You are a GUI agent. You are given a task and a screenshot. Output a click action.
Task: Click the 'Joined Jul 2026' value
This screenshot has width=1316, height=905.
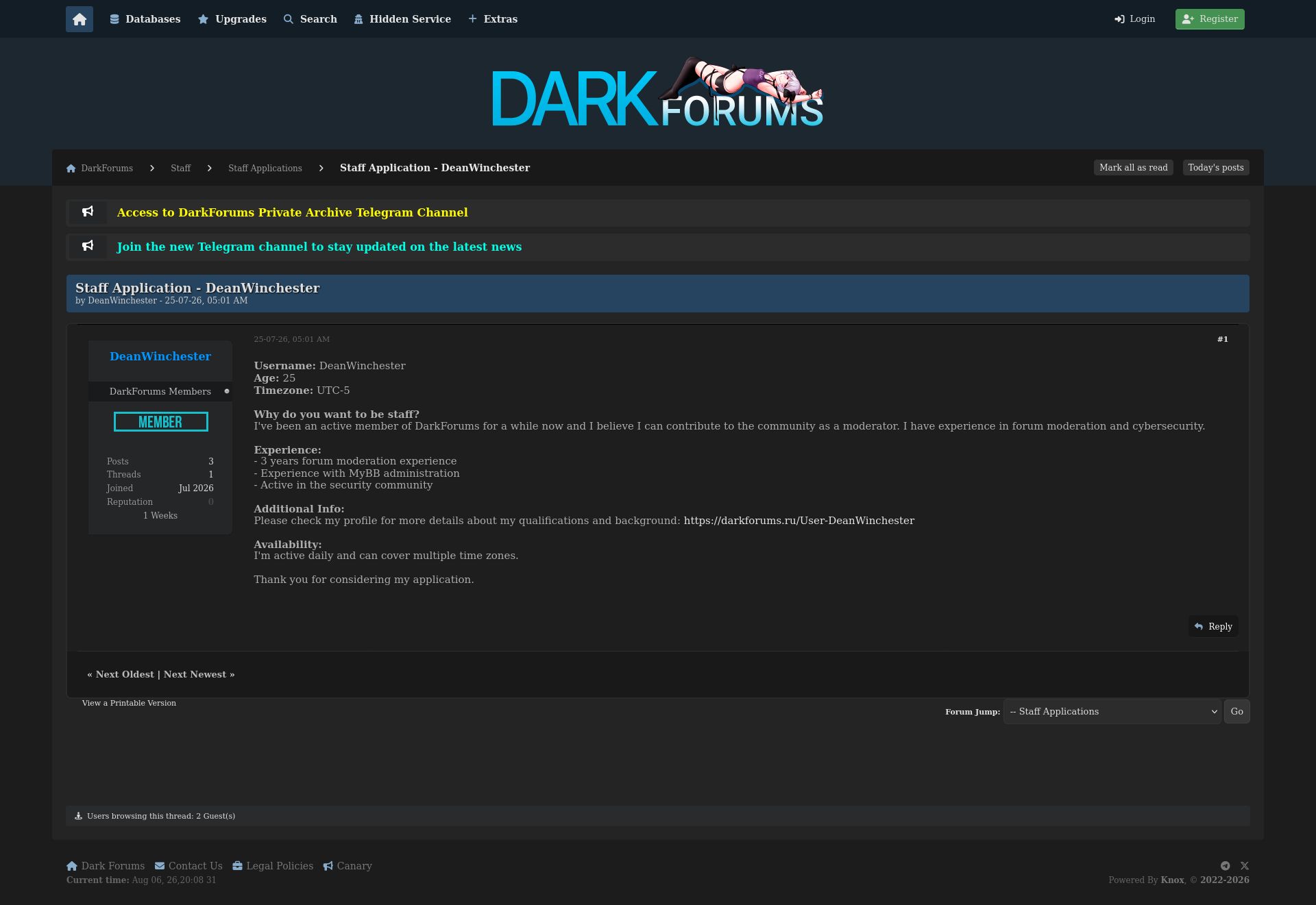196,488
